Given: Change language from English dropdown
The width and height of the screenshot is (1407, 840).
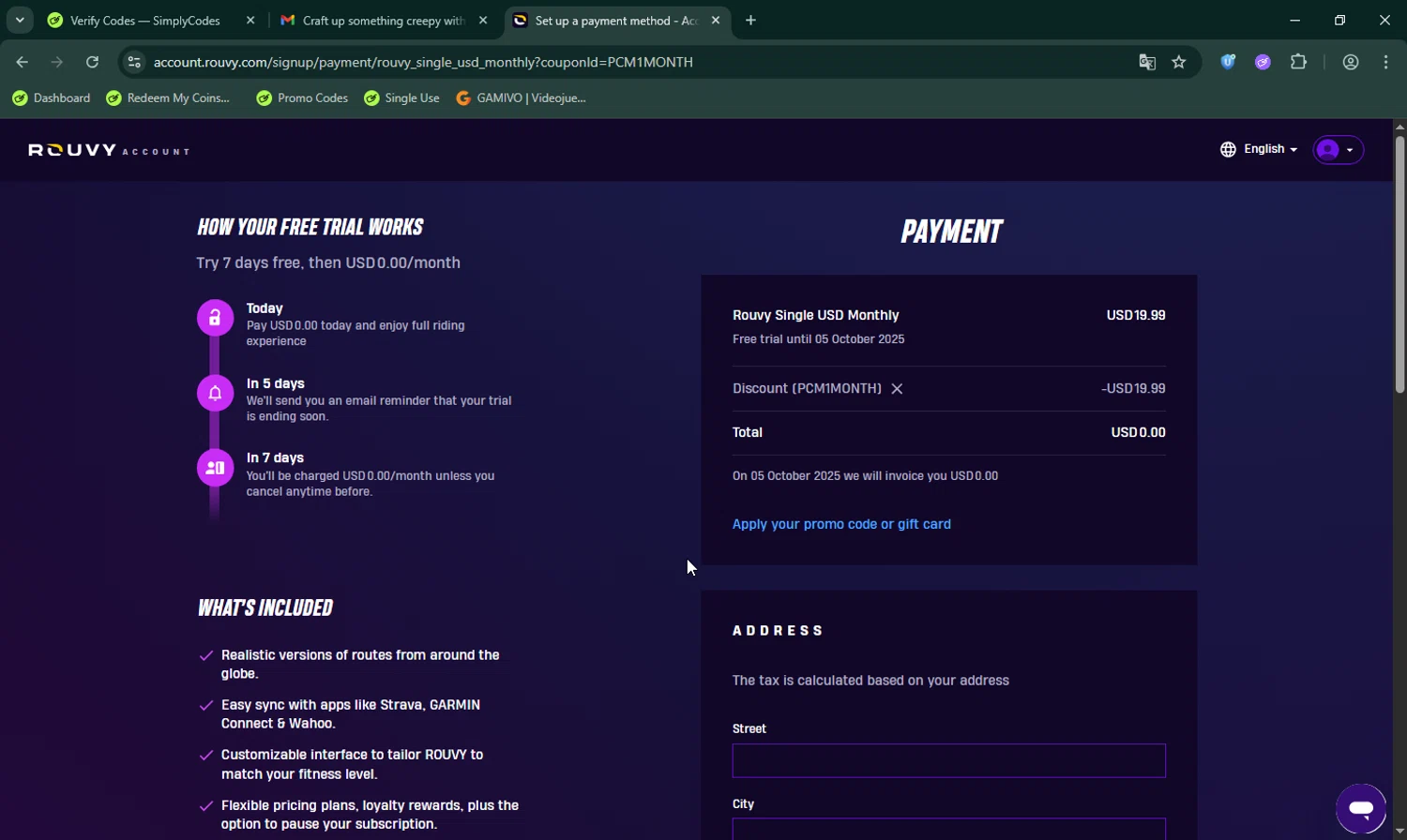Looking at the screenshot, I should (x=1270, y=149).
